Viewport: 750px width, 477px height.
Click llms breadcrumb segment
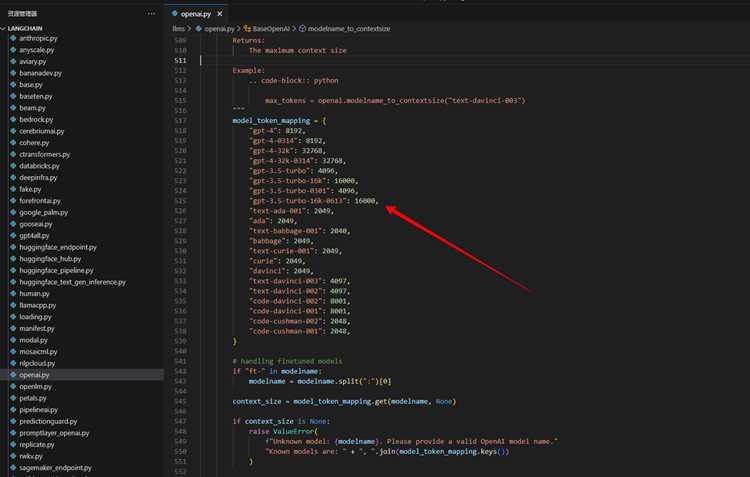(x=178, y=29)
